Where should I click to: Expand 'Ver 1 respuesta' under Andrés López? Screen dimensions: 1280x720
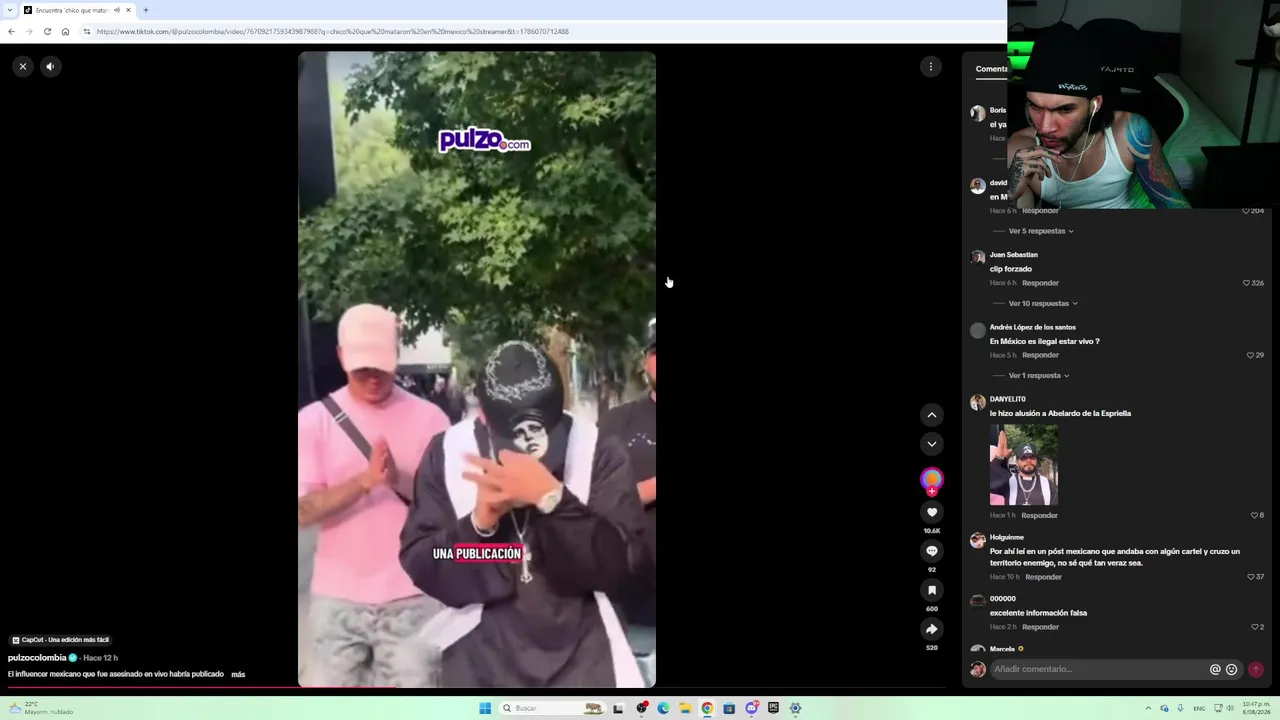pyautogui.click(x=1039, y=376)
